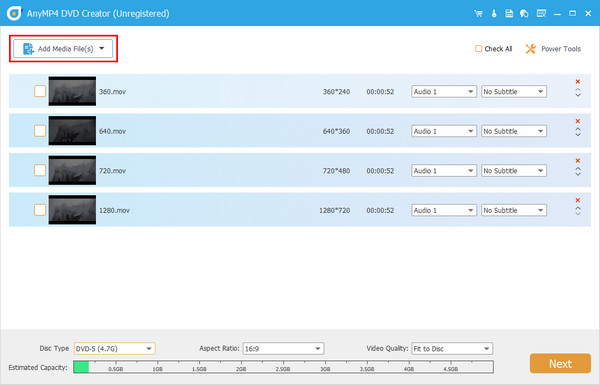The width and height of the screenshot is (600, 385).
Task: Open Power Tools
Action: [x=553, y=49]
